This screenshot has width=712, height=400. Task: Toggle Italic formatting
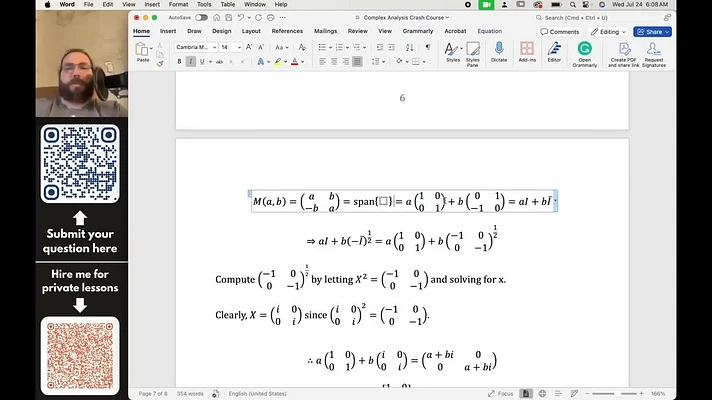point(191,61)
